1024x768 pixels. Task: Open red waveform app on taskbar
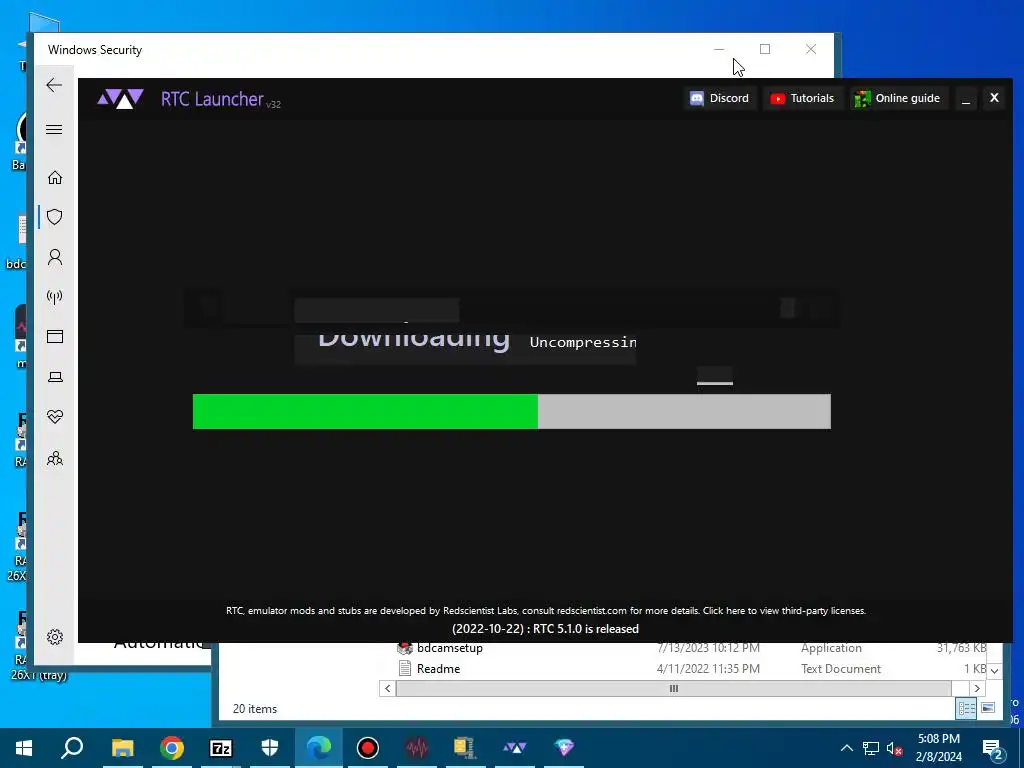pos(417,748)
